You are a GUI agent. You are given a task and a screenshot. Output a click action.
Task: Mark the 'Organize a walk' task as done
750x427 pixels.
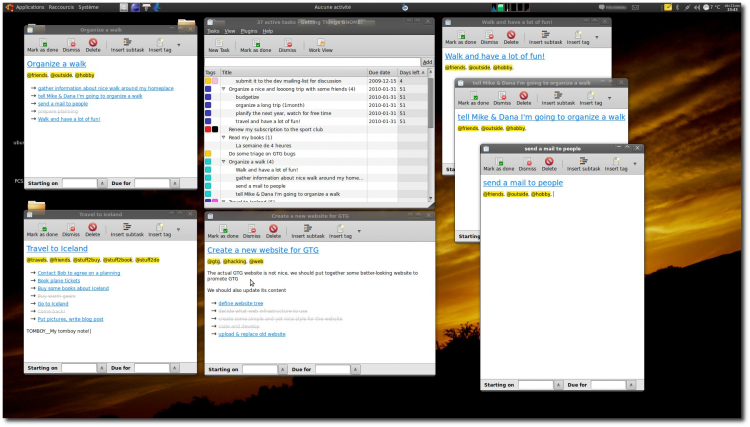[41, 45]
